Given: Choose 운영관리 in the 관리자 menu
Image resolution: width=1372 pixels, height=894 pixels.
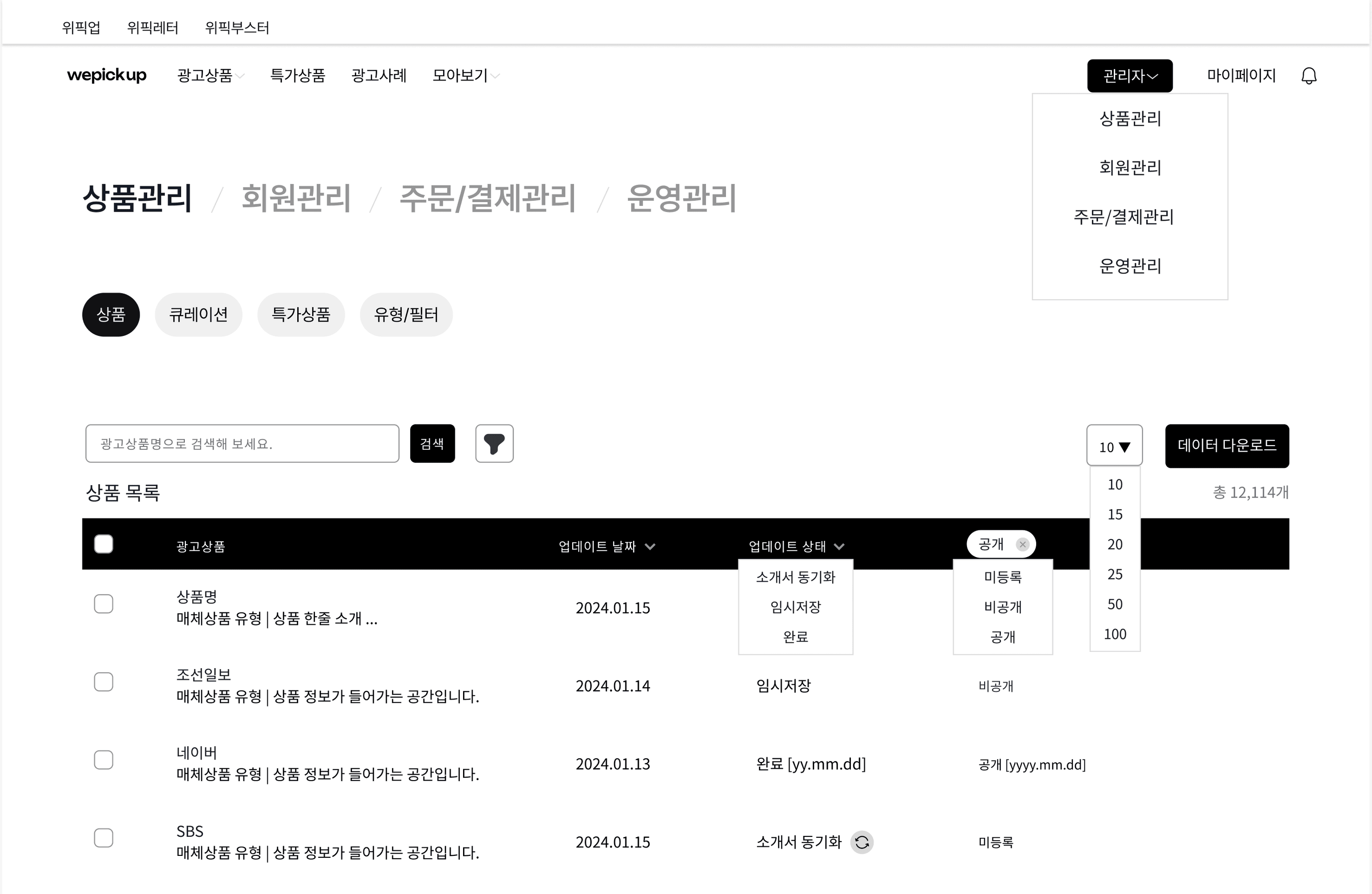Looking at the screenshot, I should pos(1130,266).
